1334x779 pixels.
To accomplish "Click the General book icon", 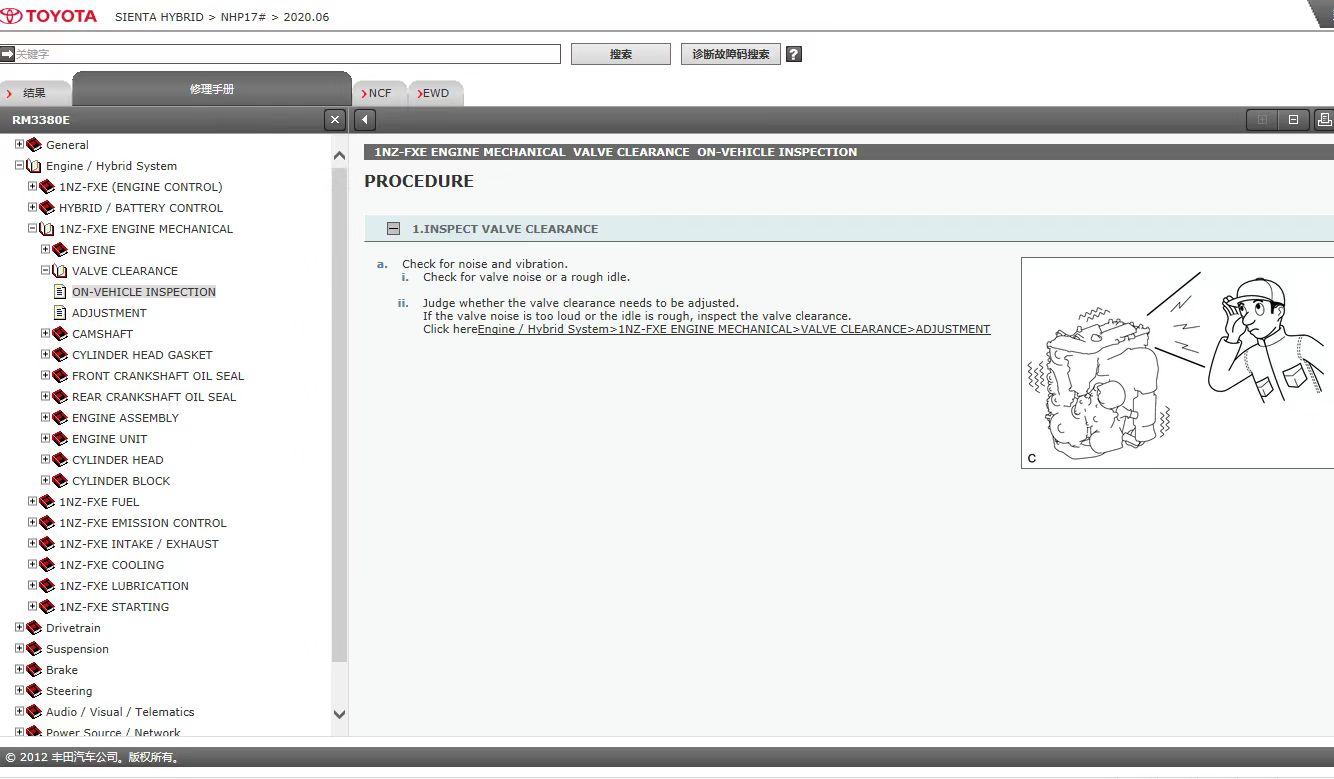I will click(34, 145).
